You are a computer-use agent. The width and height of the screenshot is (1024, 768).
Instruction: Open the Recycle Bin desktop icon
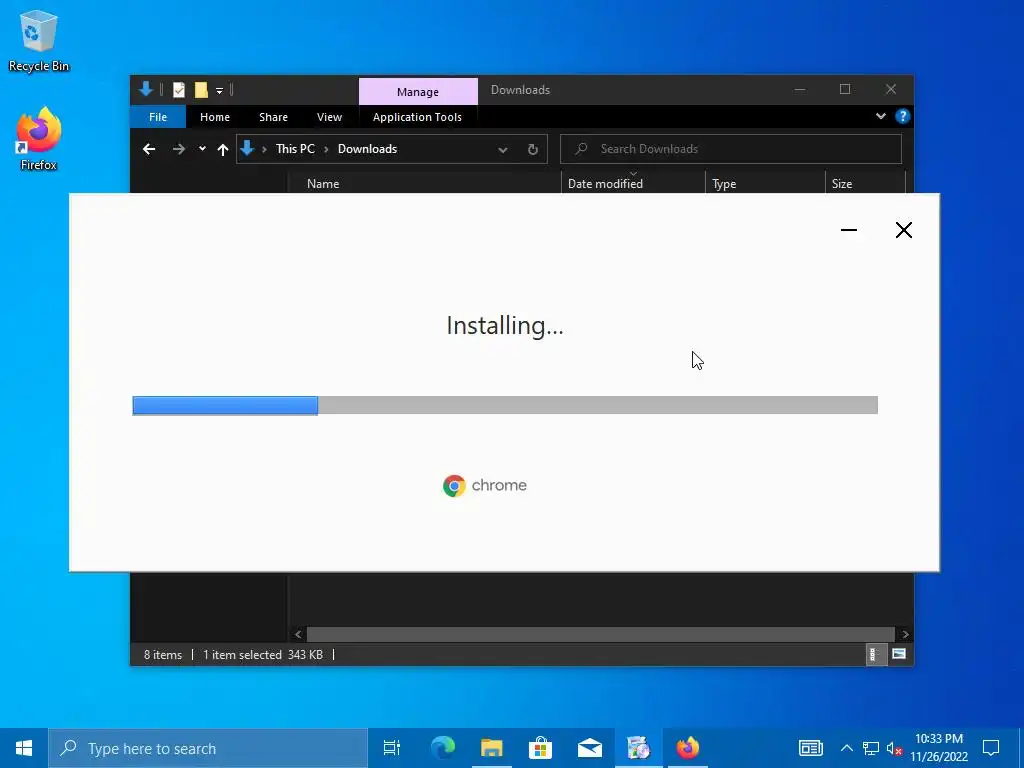point(39,40)
